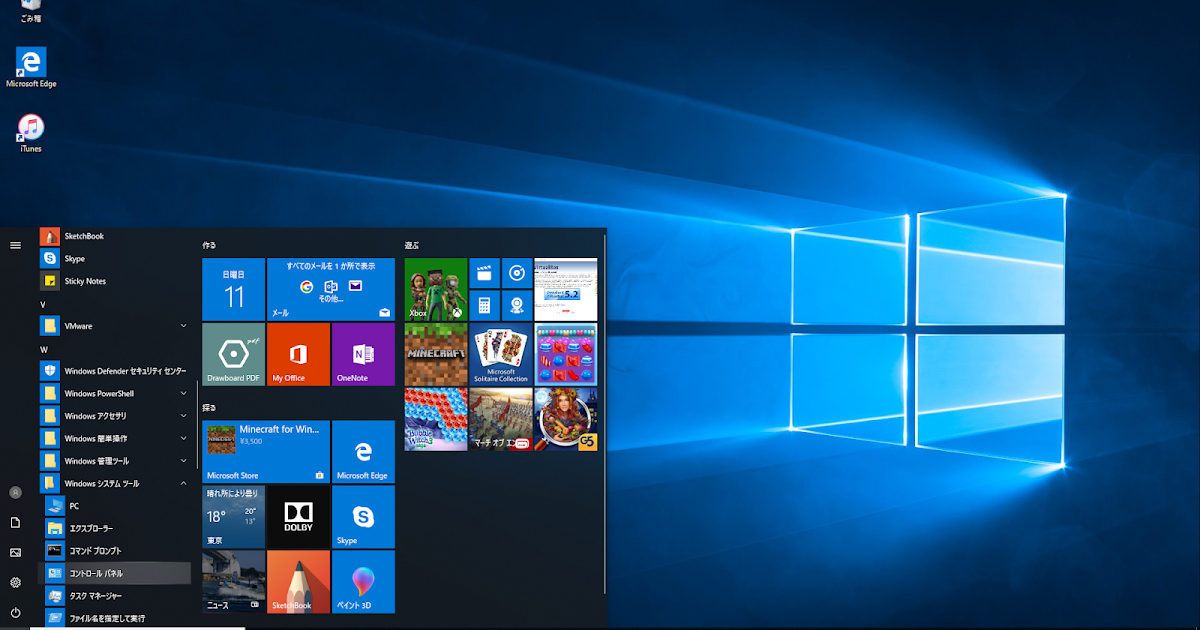The height and width of the screenshot is (630, 1200).
Task: Open the Microsoft Store Minecraft tile
Action: (266, 452)
